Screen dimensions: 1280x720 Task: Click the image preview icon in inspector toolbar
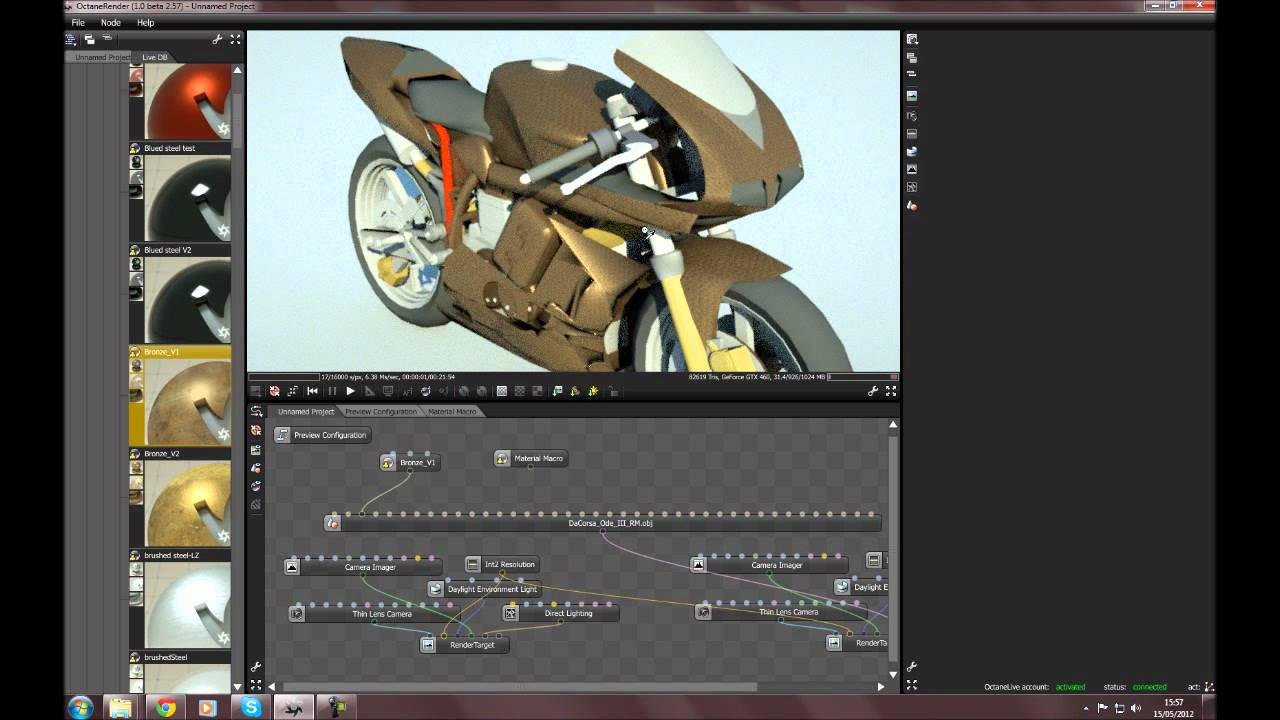tap(912, 96)
